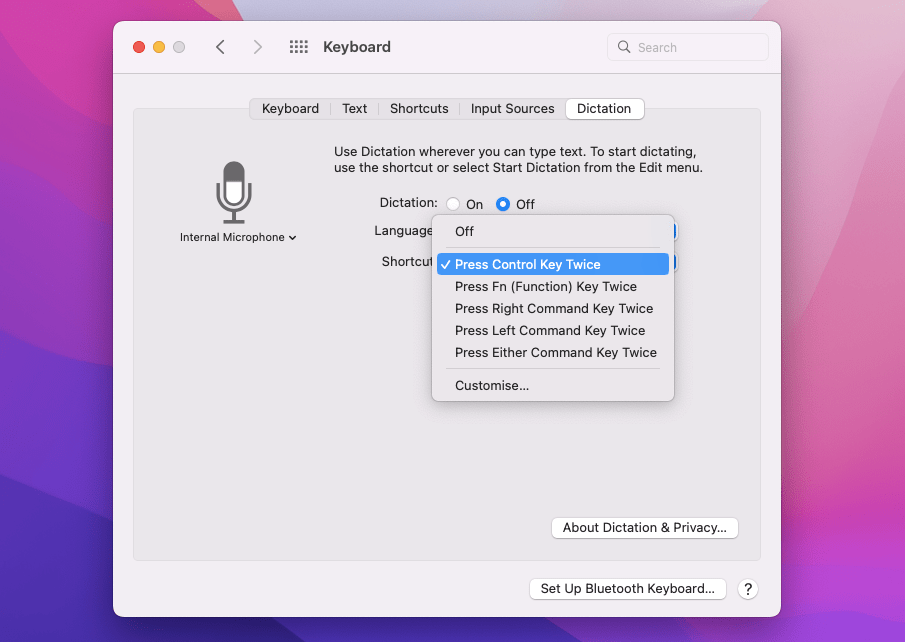Select Dictation Off radio button
This screenshot has height=642, width=905.
click(x=503, y=204)
